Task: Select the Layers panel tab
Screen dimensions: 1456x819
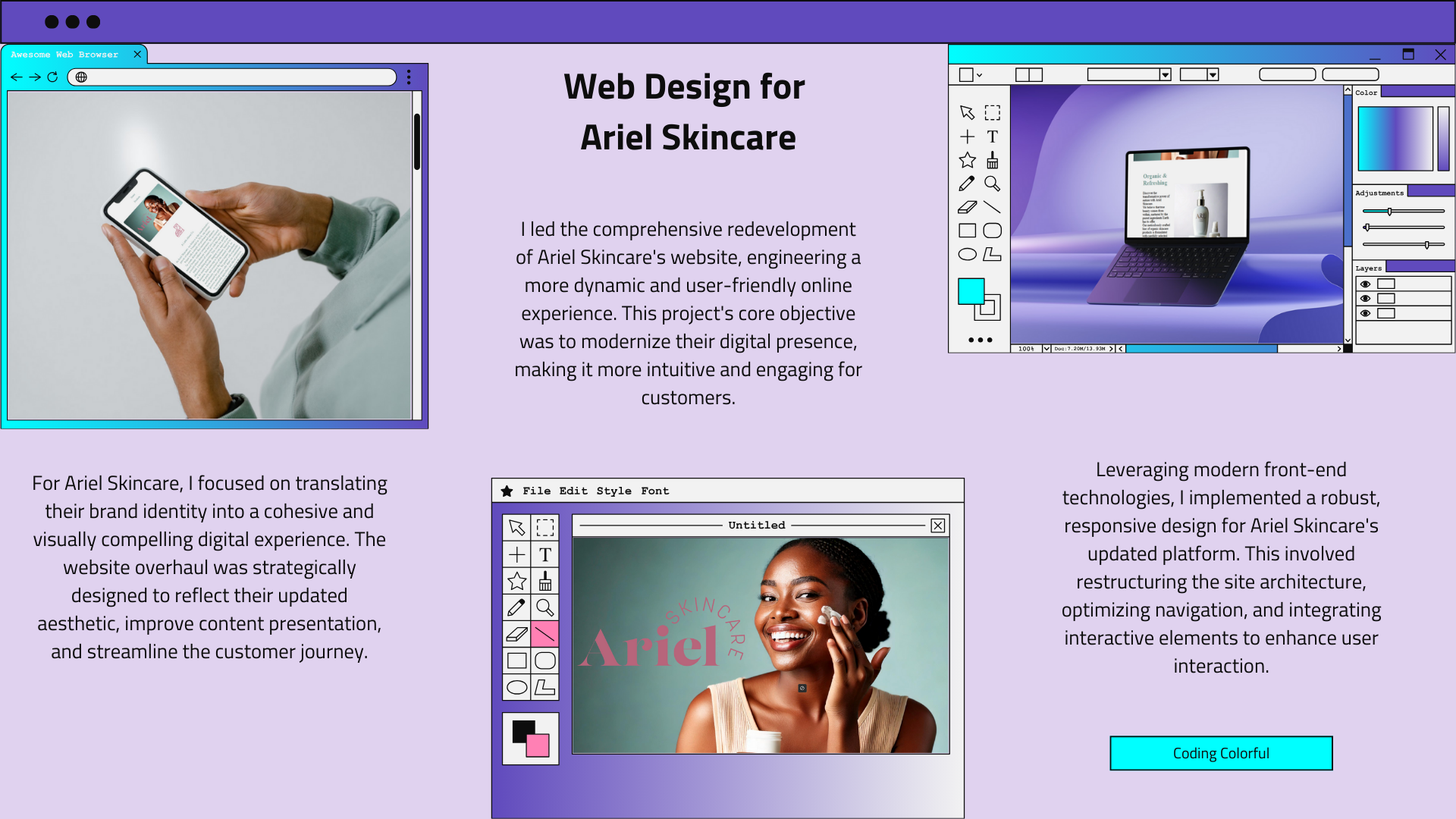Action: click(1369, 268)
